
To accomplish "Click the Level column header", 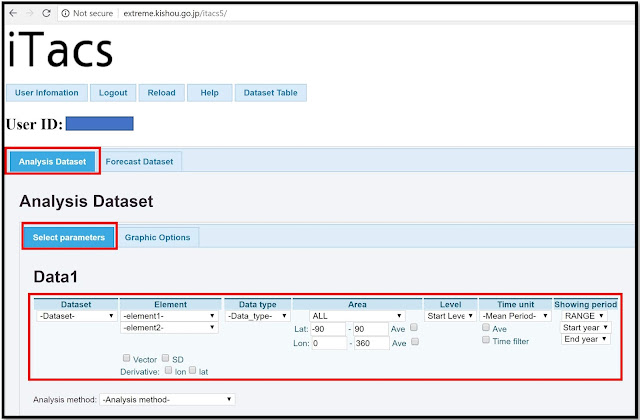I will (x=451, y=304).
